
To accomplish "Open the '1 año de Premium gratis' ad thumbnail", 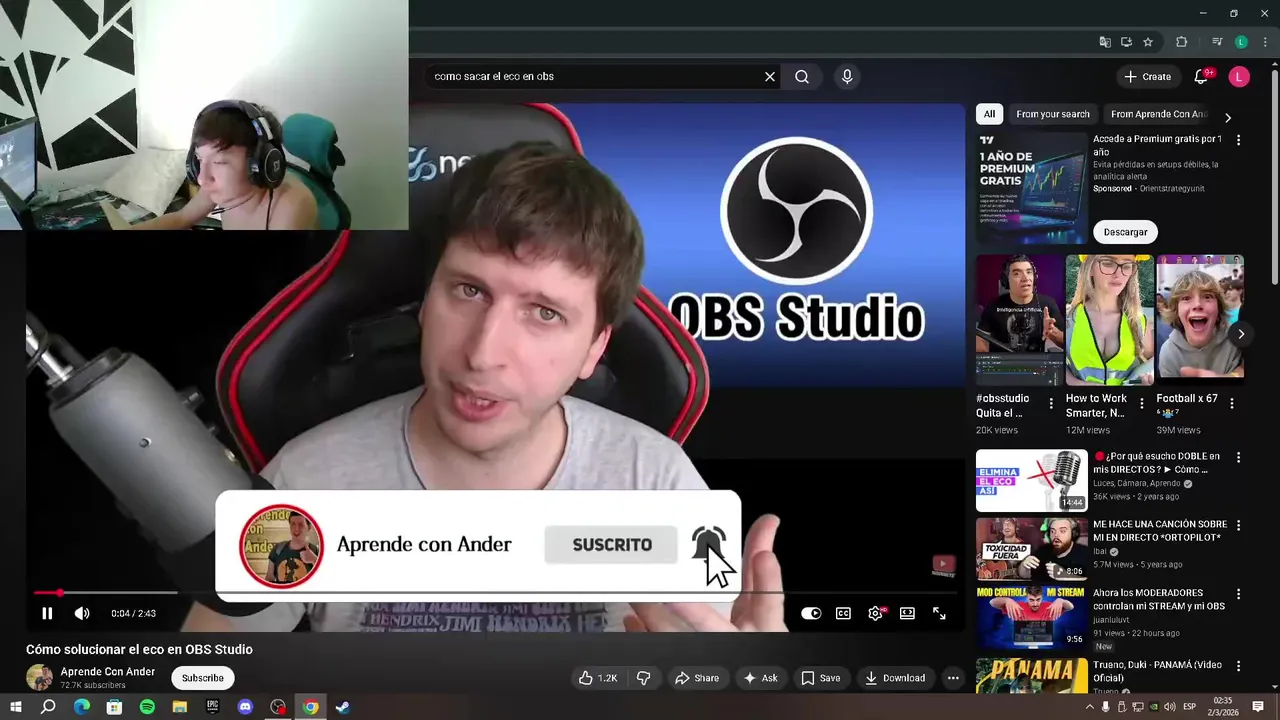I will click(1031, 188).
